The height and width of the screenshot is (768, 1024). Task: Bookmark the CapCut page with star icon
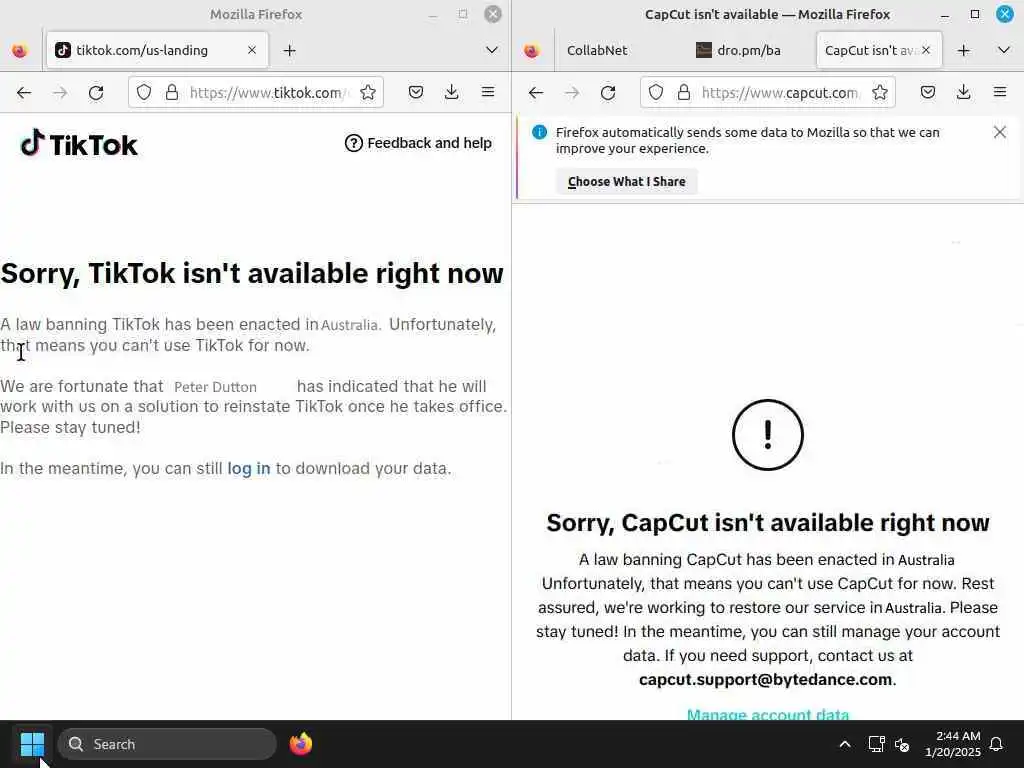880,93
